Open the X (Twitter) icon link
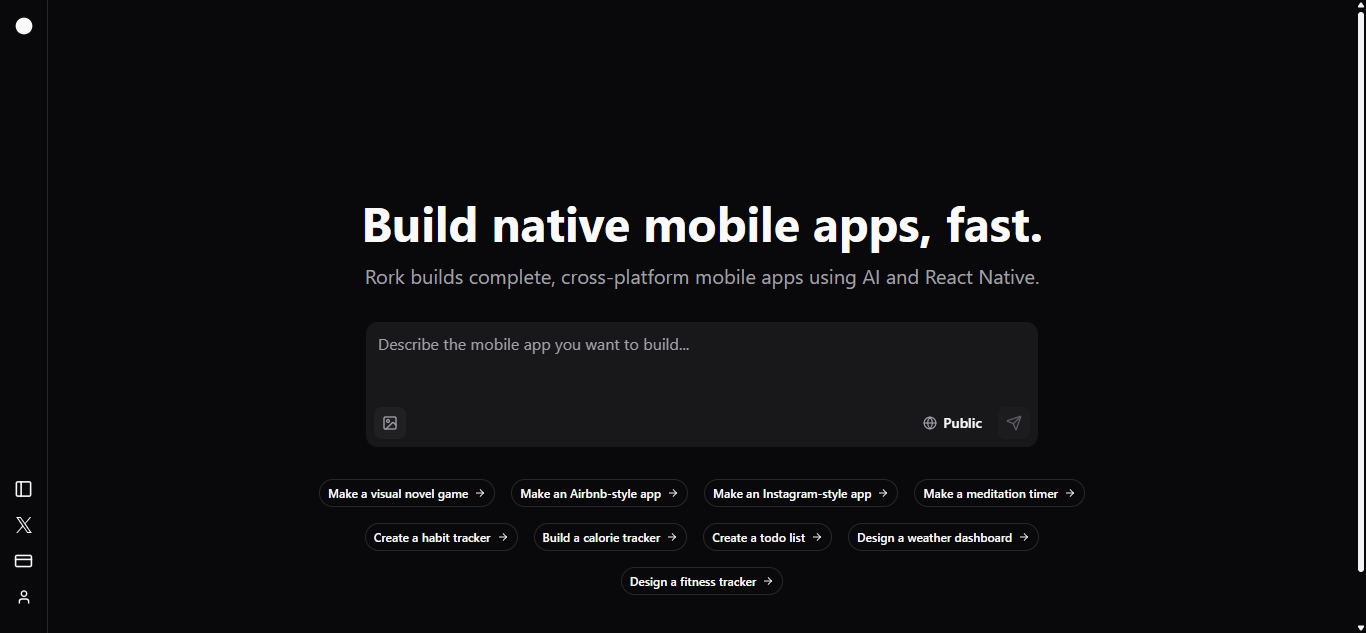 (24, 525)
